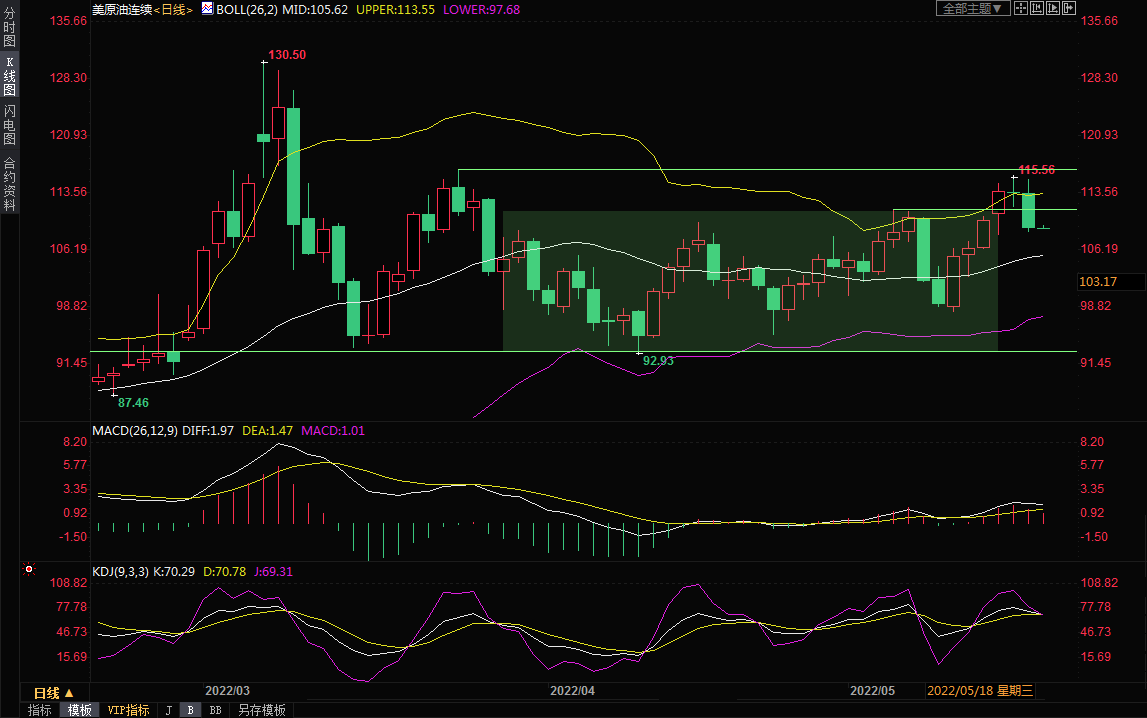Toggle the J template button

[168, 710]
